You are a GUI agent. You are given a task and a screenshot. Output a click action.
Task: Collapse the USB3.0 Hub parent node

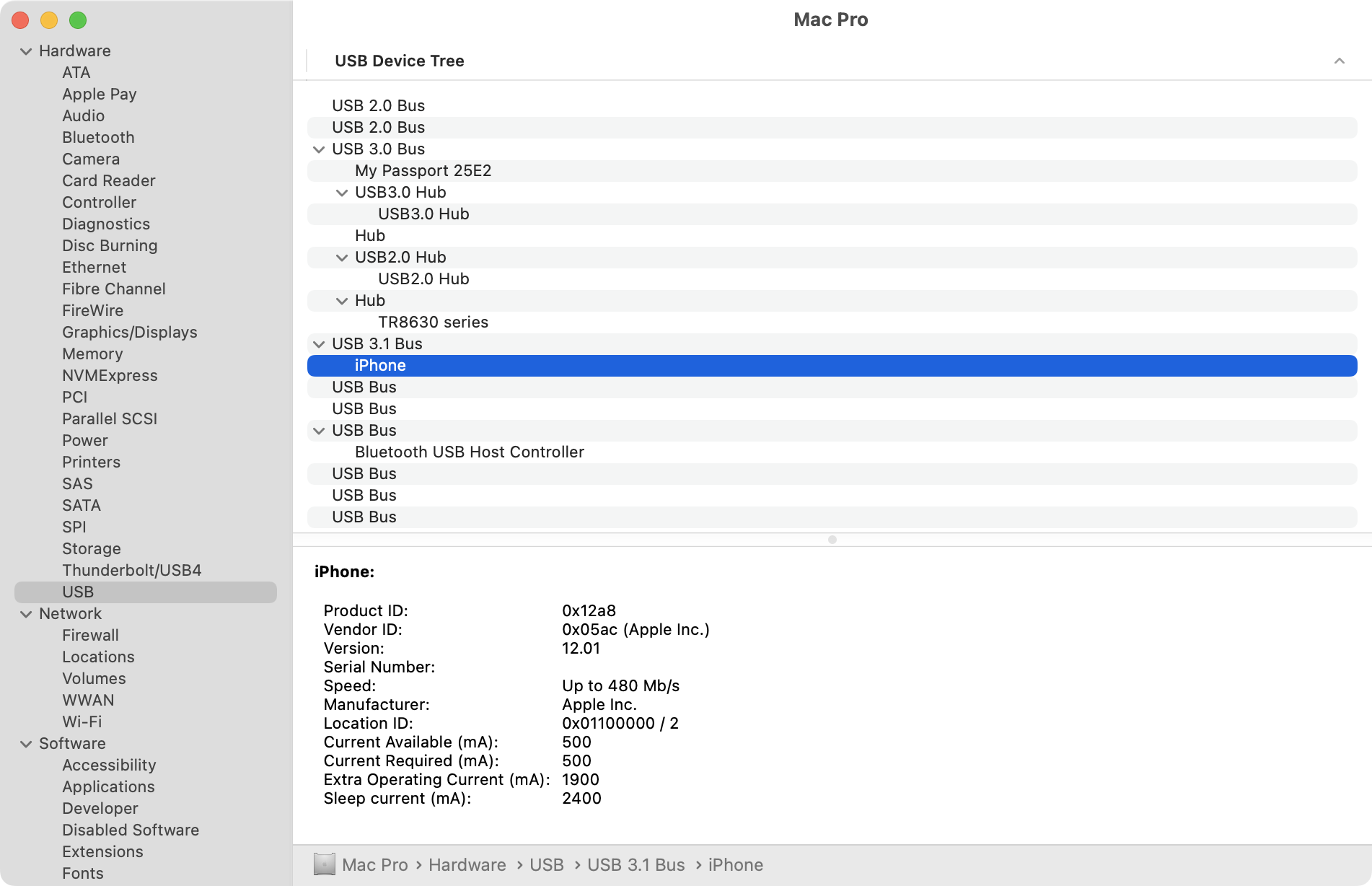click(342, 193)
